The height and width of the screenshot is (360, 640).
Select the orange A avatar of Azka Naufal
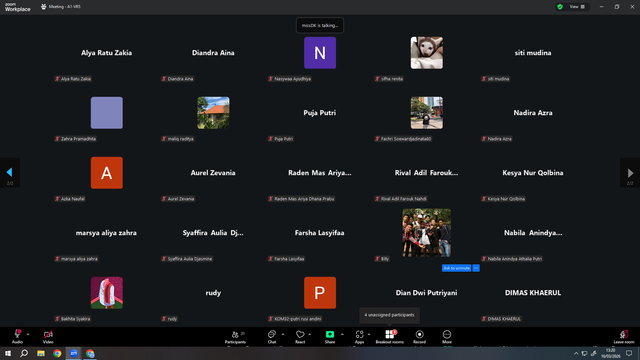click(x=107, y=173)
